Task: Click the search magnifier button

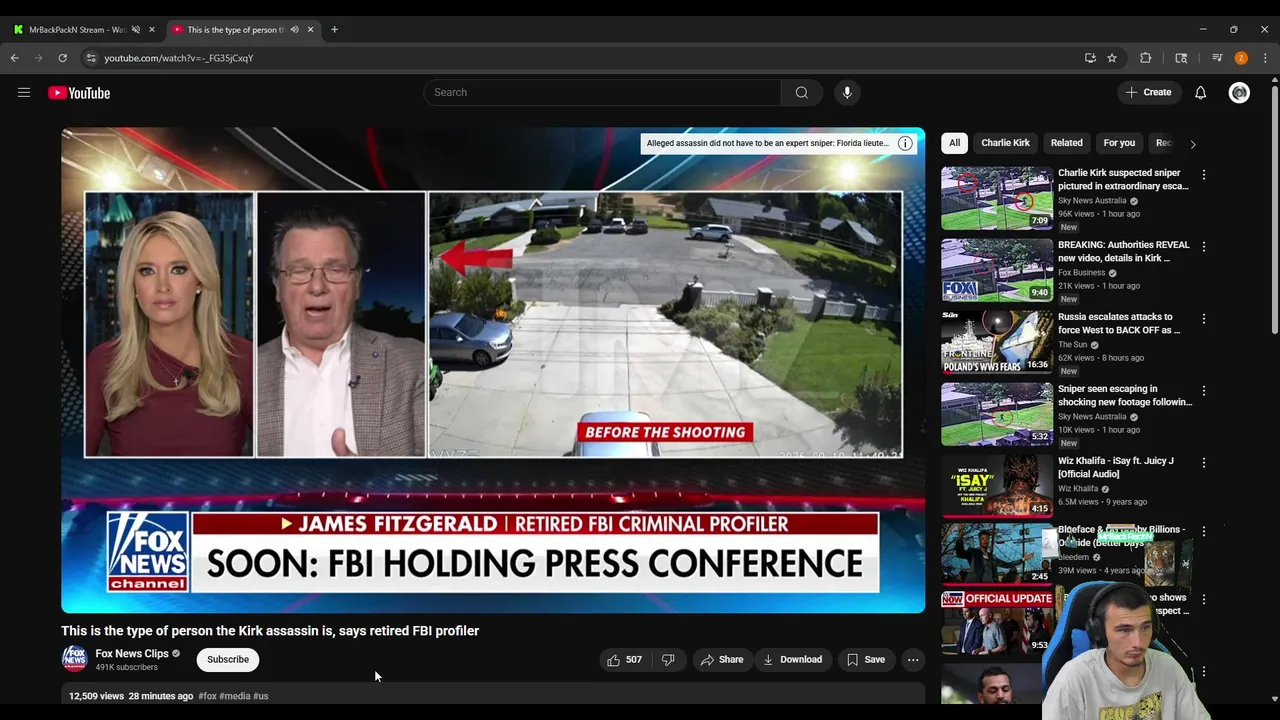Action: 802,92
